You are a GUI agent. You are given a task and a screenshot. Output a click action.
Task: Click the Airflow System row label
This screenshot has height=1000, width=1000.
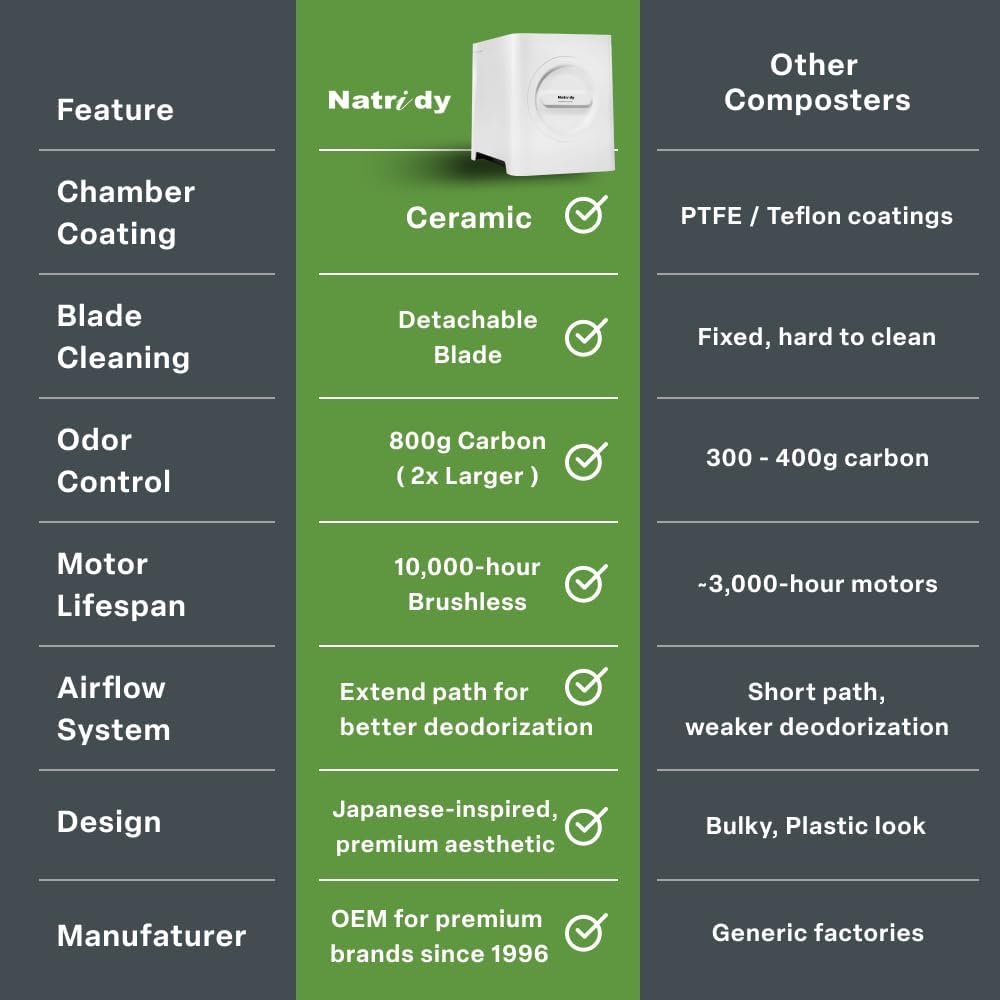pyautogui.click(x=112, y=708)
